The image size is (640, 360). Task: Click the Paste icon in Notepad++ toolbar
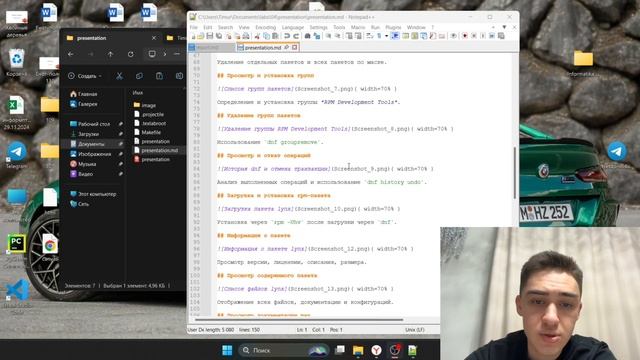275,36
